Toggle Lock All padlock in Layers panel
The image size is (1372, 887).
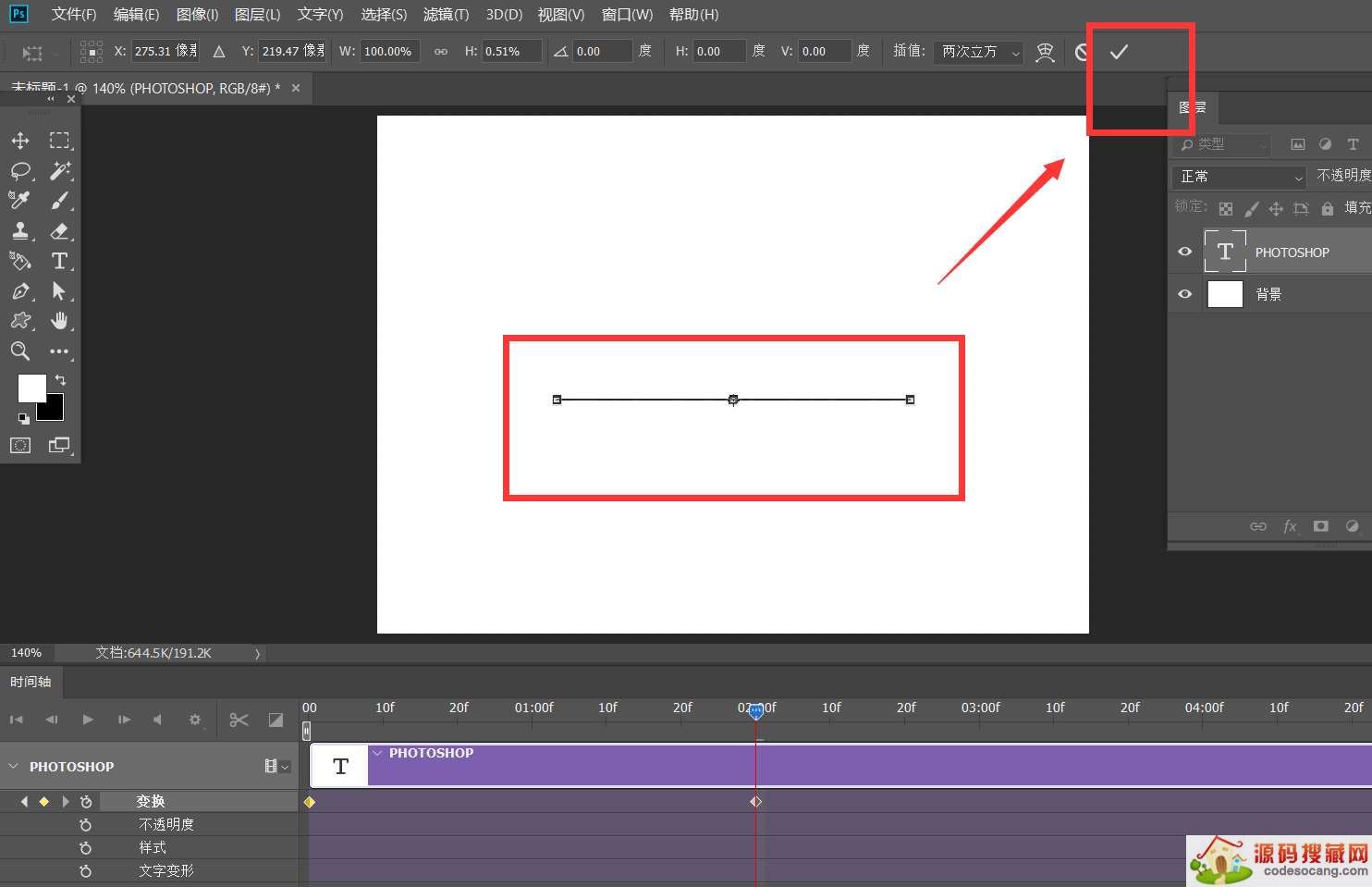click(1328, 209)
